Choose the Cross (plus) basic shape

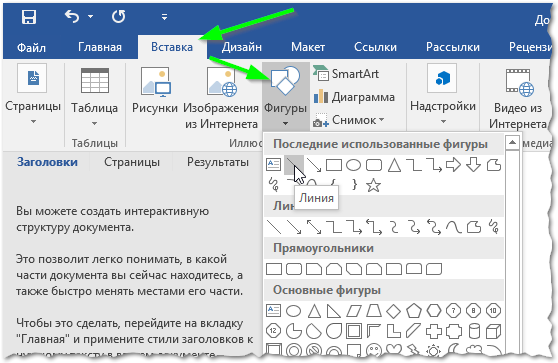(434, 331)
